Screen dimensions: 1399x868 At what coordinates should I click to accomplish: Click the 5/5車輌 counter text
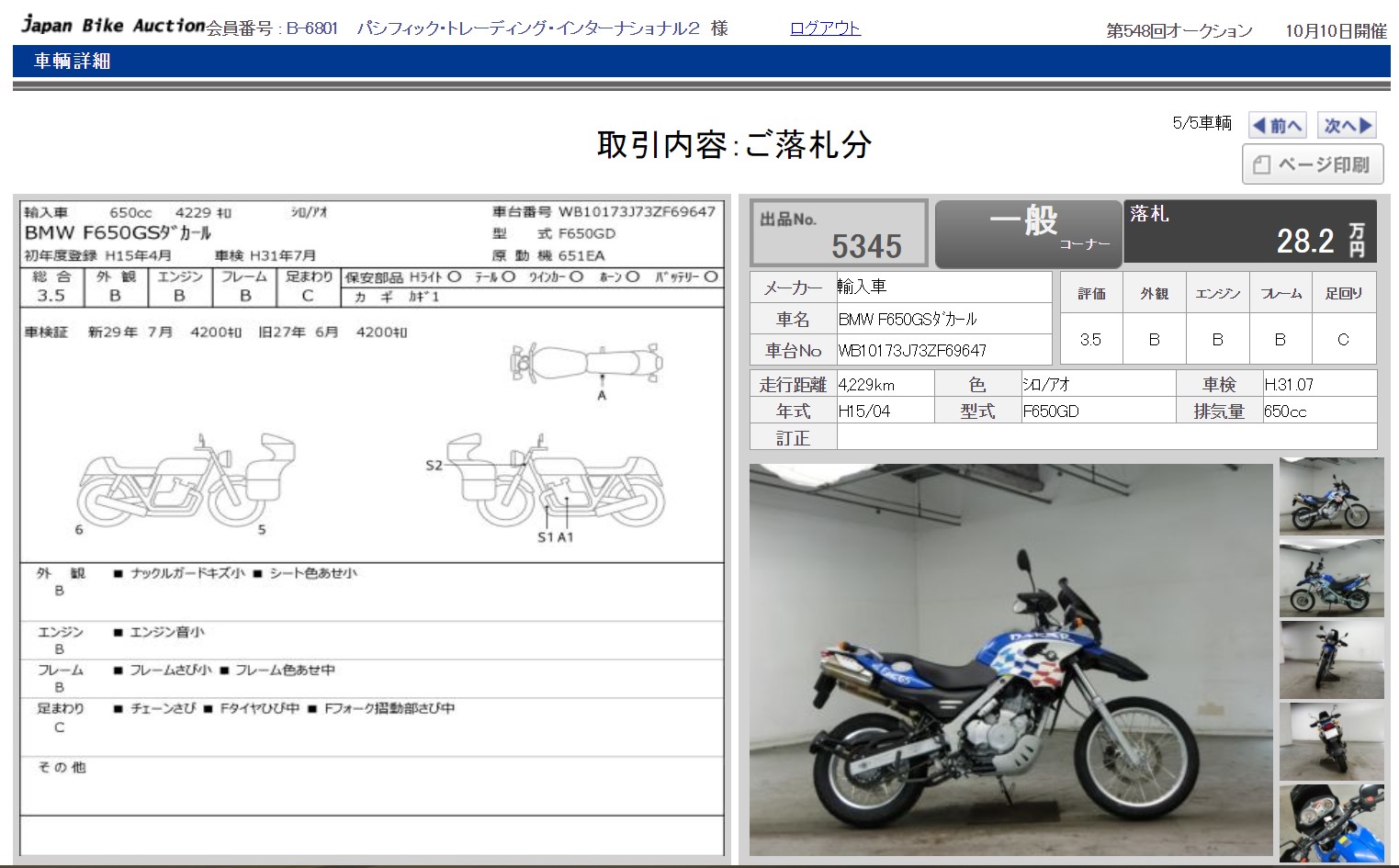1202,123
